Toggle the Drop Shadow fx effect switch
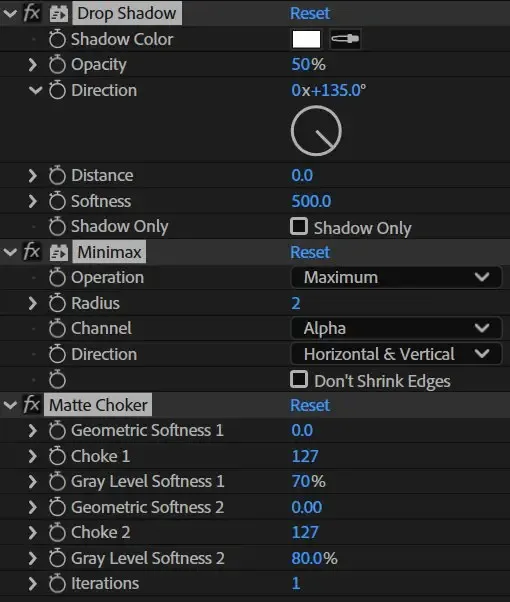Viewport: 510px width, 602px height. (x=31, y=13)
